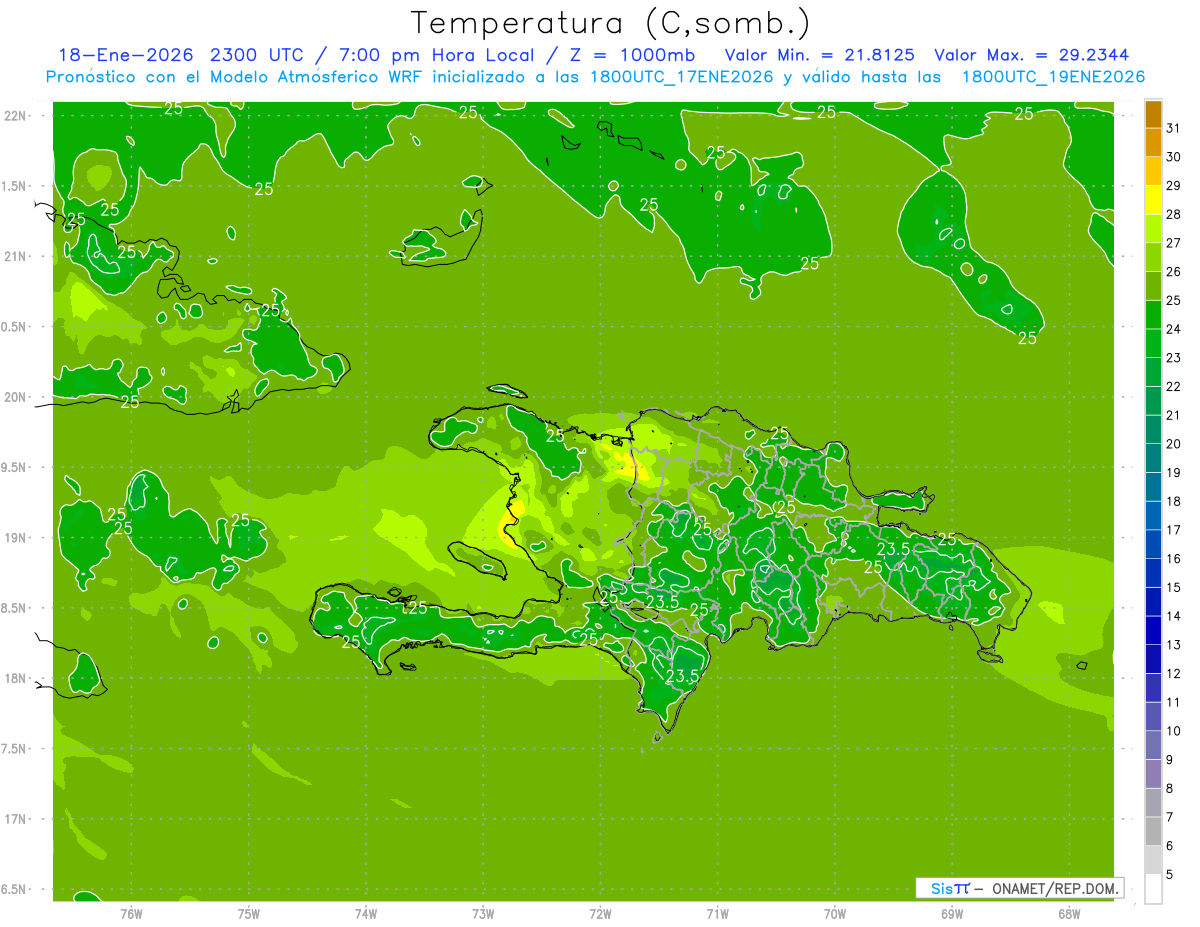Click the valid-until text '1800UTC_19ENE2026'

point(1053,77)
